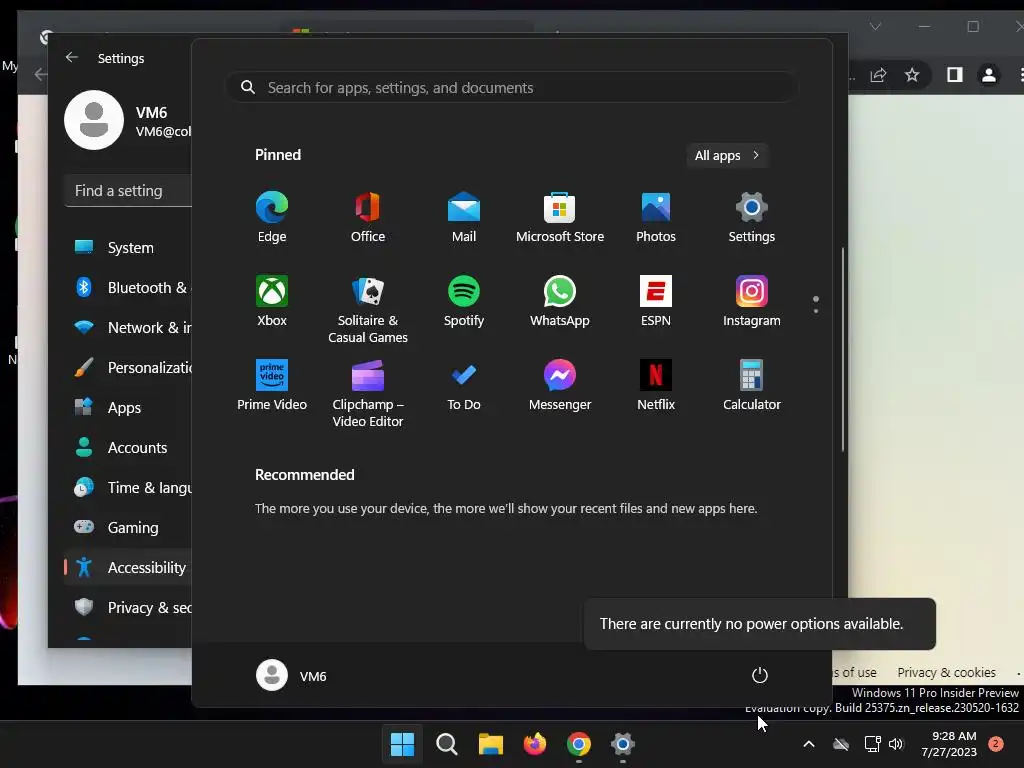
Task: Click the VM6 profile picture in Settings
Action: click(94, 120)
